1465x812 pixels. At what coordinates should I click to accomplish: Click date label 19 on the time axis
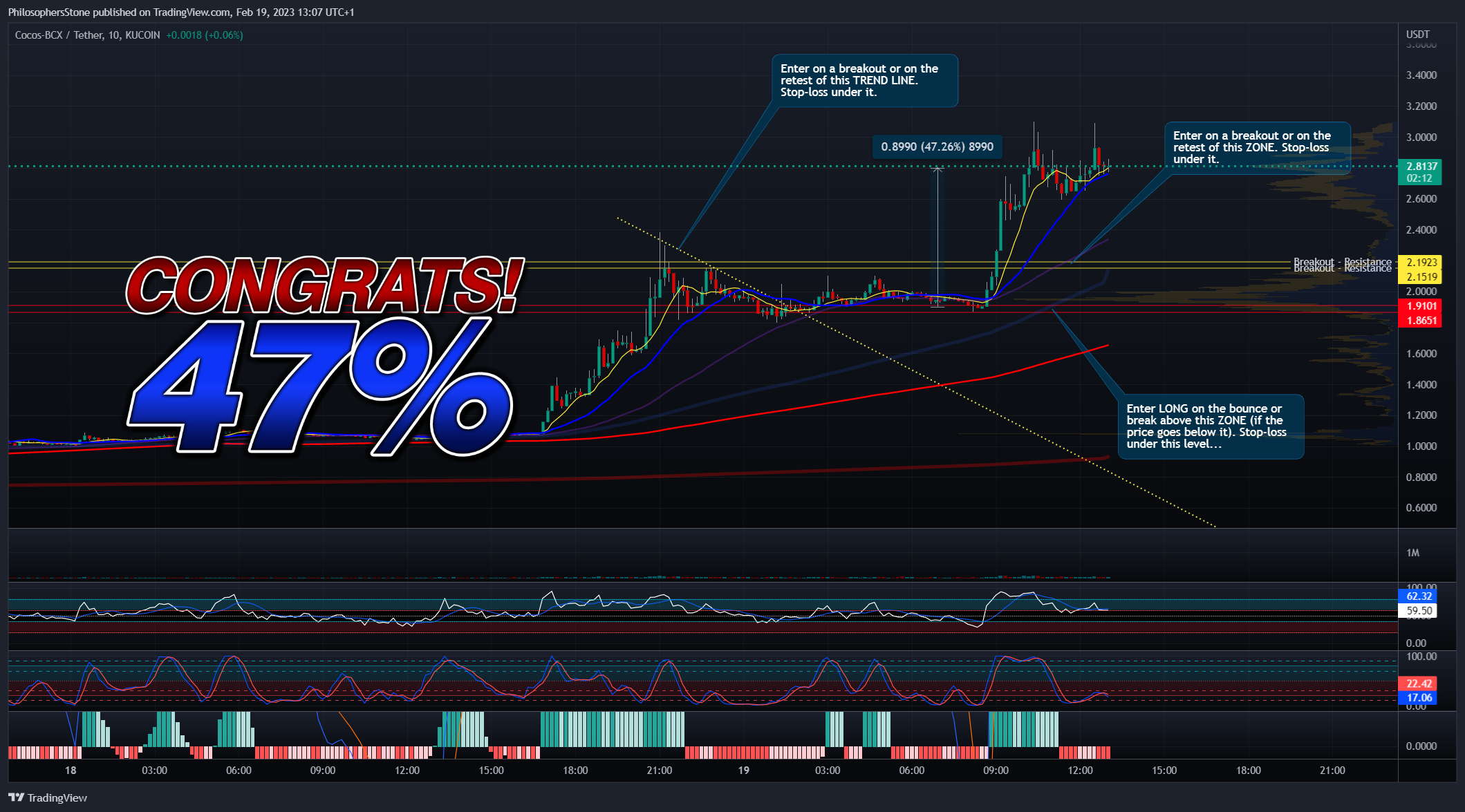click(743, 771)
